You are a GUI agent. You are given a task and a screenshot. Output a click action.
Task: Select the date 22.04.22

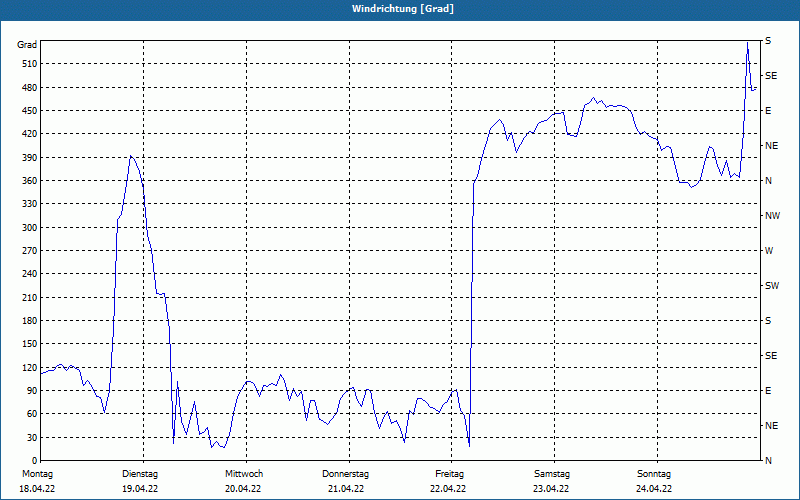(448, 489)
